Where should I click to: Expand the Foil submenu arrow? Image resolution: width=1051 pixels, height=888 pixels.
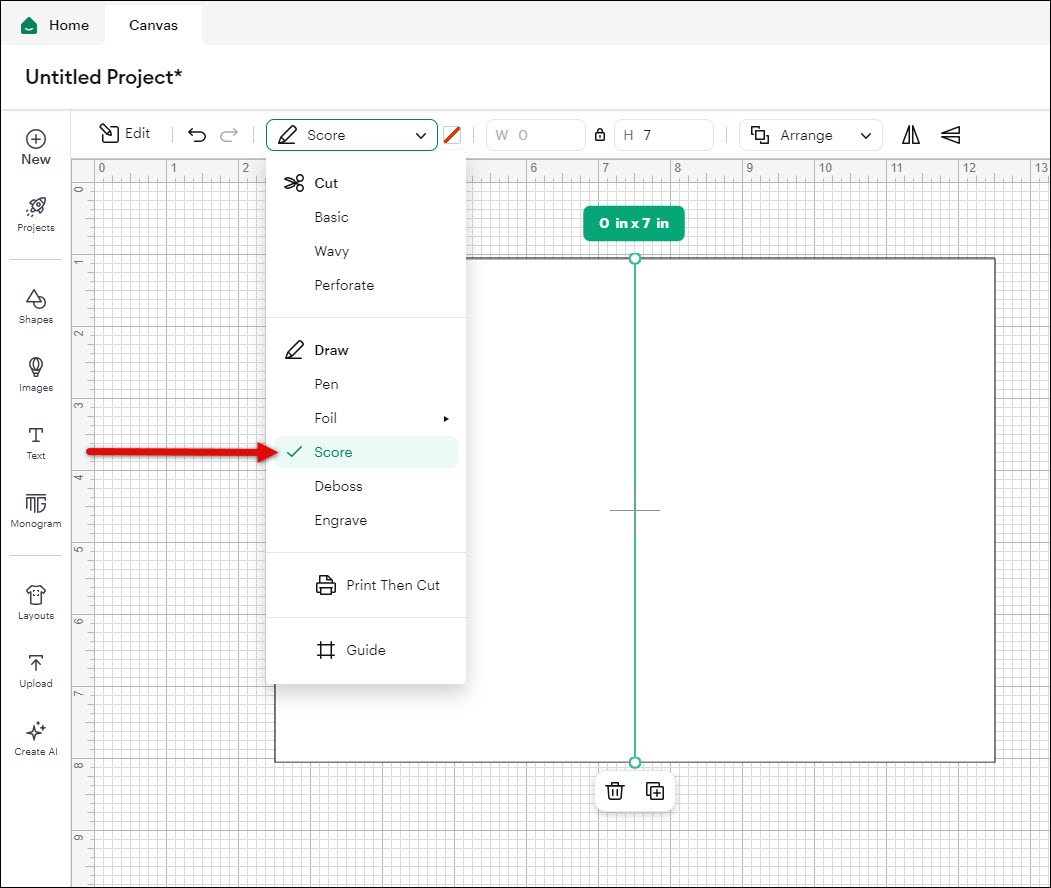pyautogui.click(x=446, y=419)
